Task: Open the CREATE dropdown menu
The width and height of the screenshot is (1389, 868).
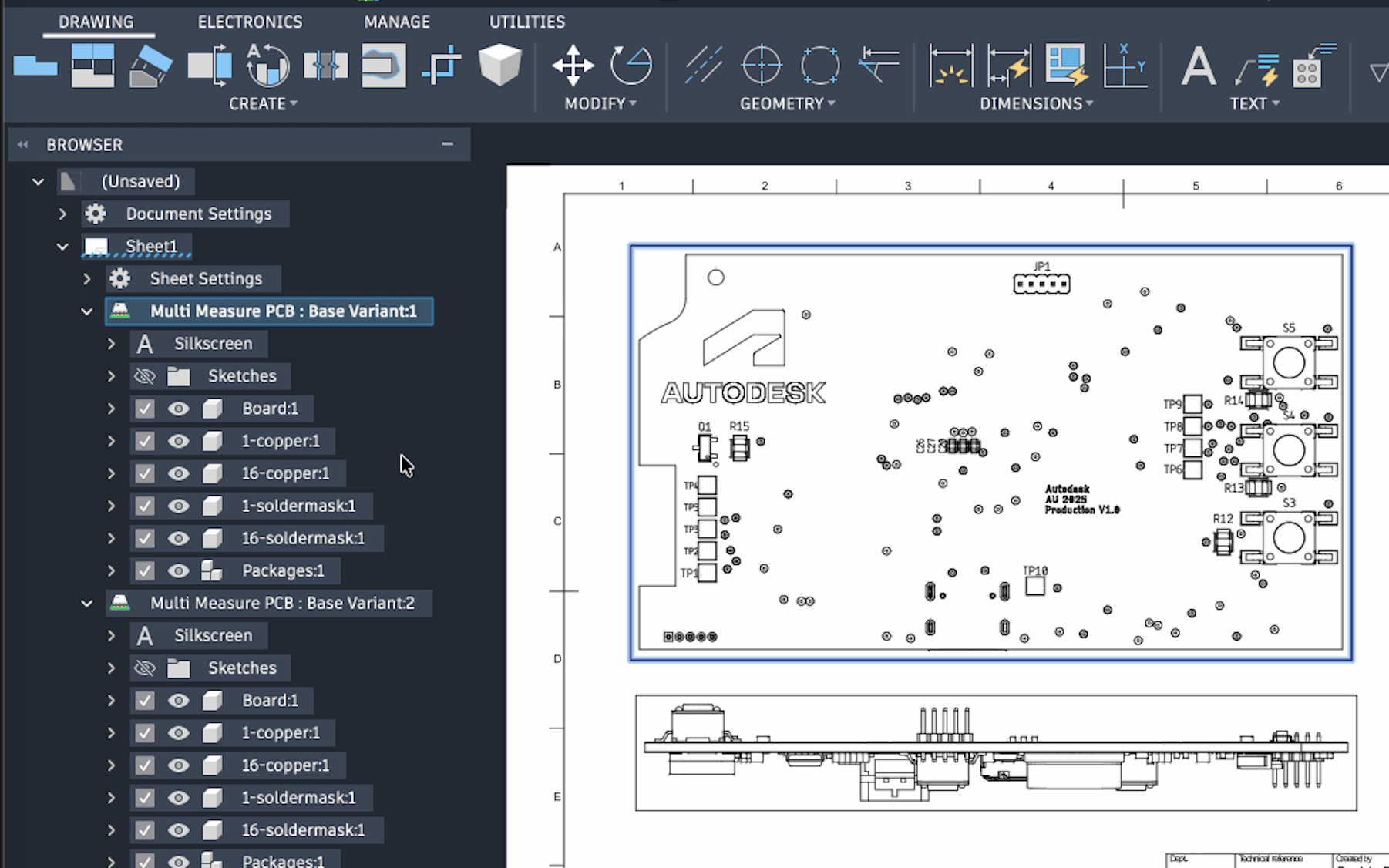Action: coord(263,103)
